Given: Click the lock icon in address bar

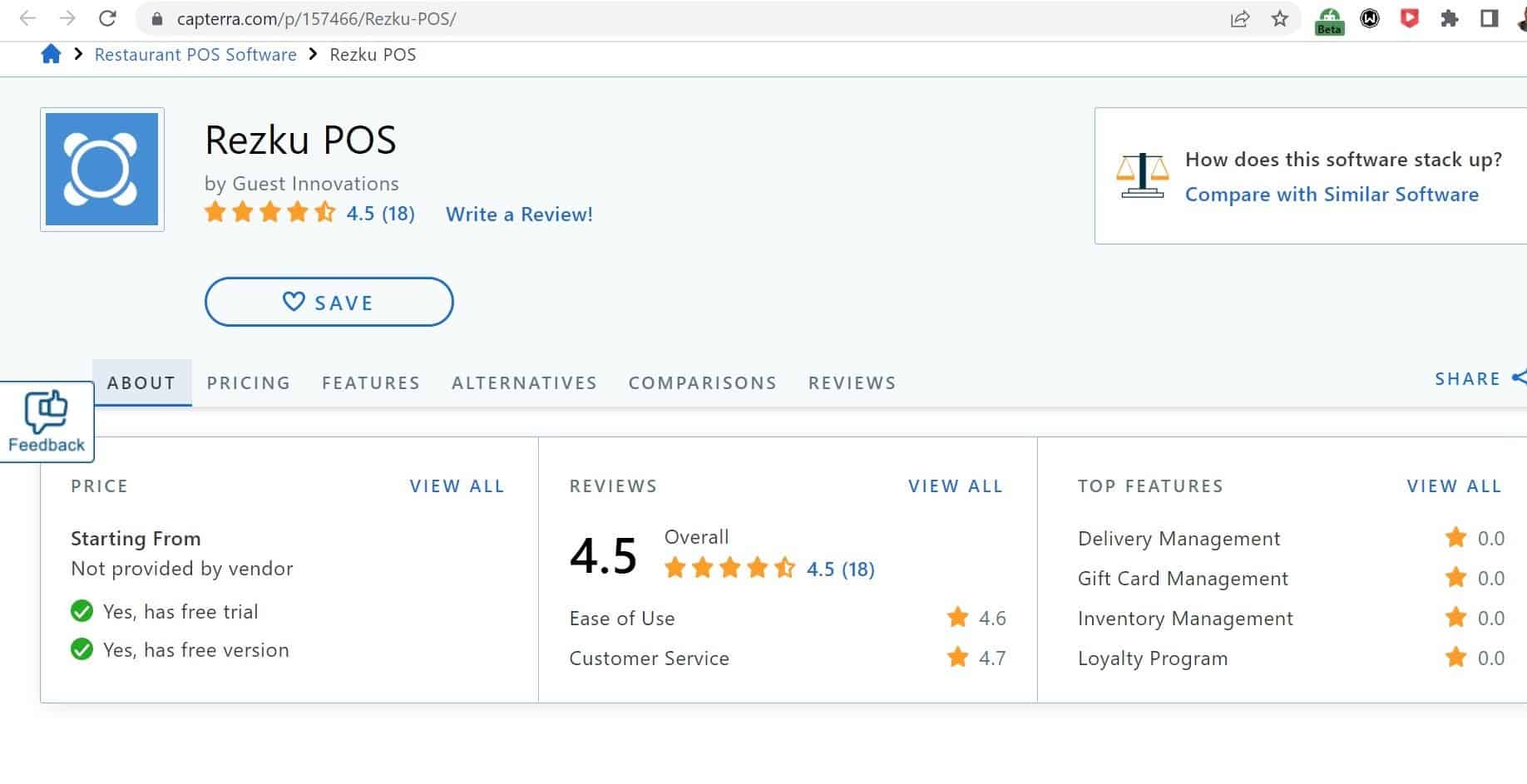Looking at the screenshot, I should [157, 19].
